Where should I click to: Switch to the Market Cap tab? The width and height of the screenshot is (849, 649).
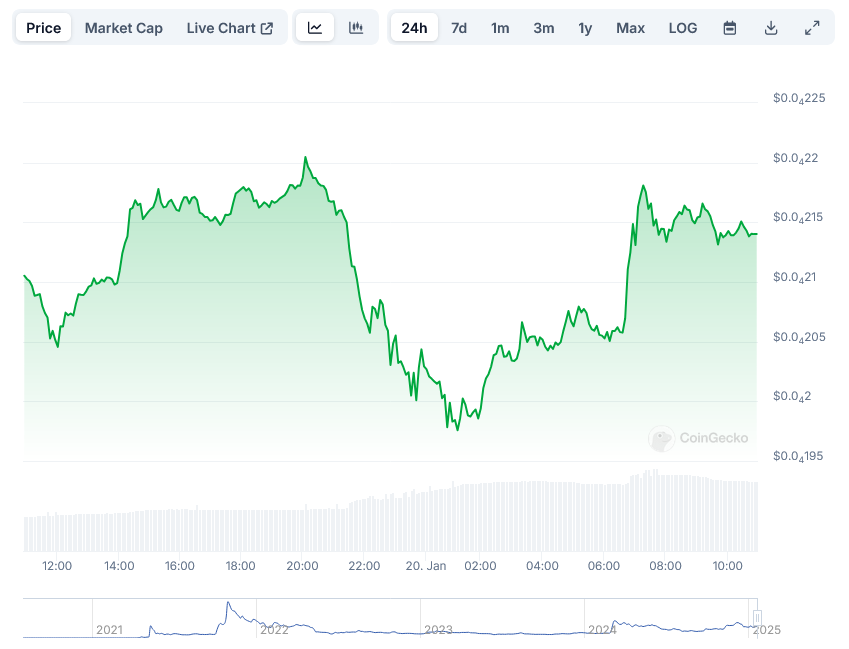(x=124, y=28)
